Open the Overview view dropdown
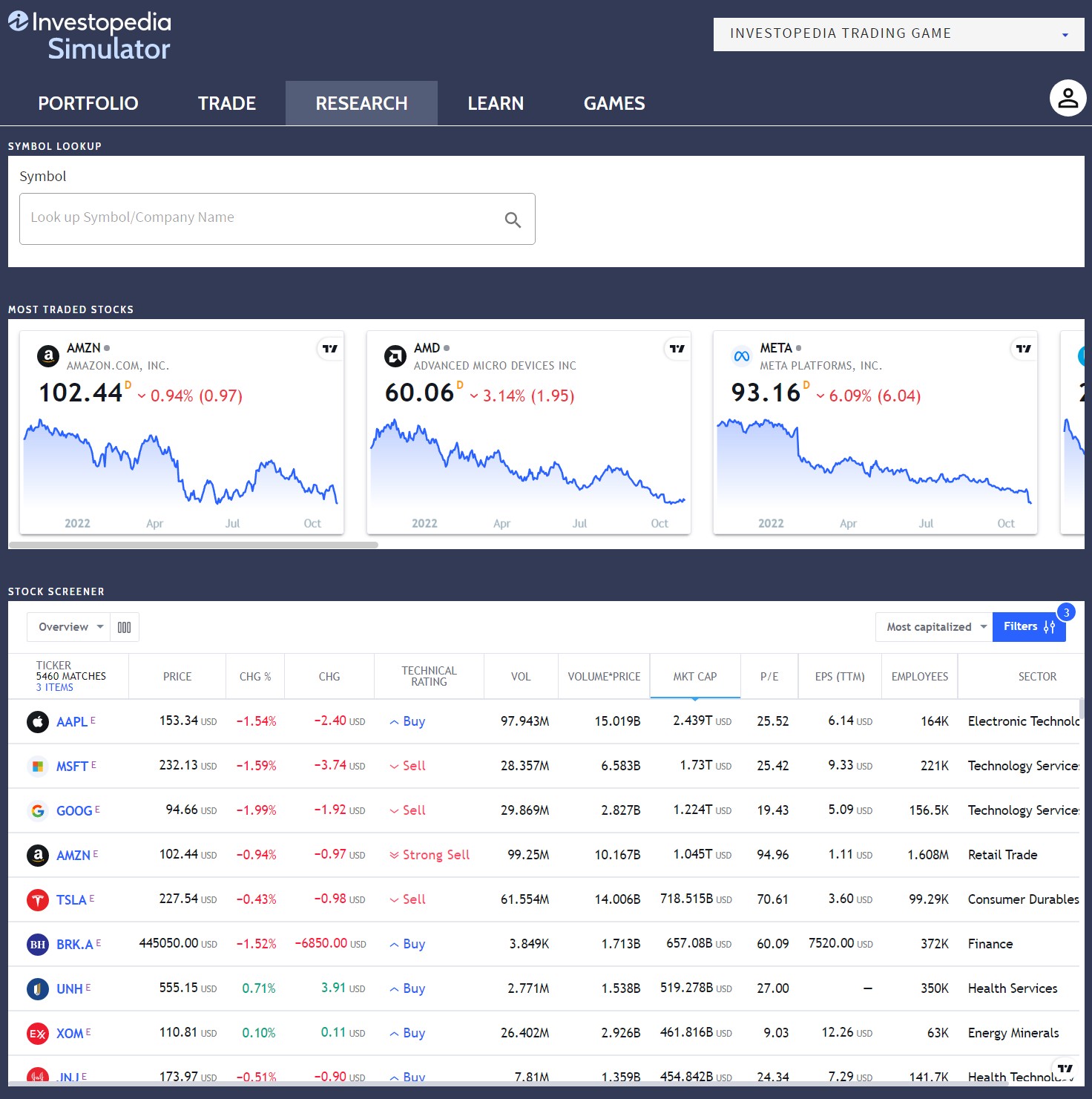This screenshot has height=1099, width=1092. (x=69, y=627)
